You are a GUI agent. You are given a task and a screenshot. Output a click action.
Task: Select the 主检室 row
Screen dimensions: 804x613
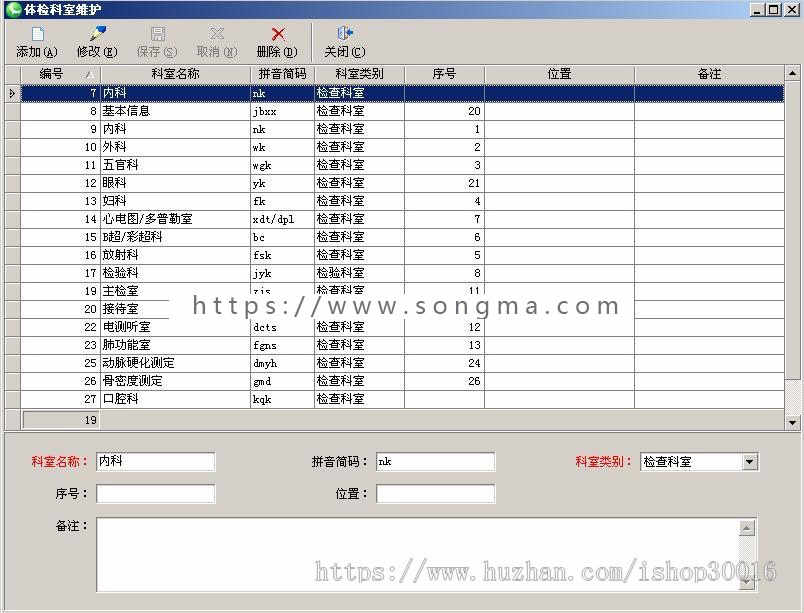click(402, 291)
